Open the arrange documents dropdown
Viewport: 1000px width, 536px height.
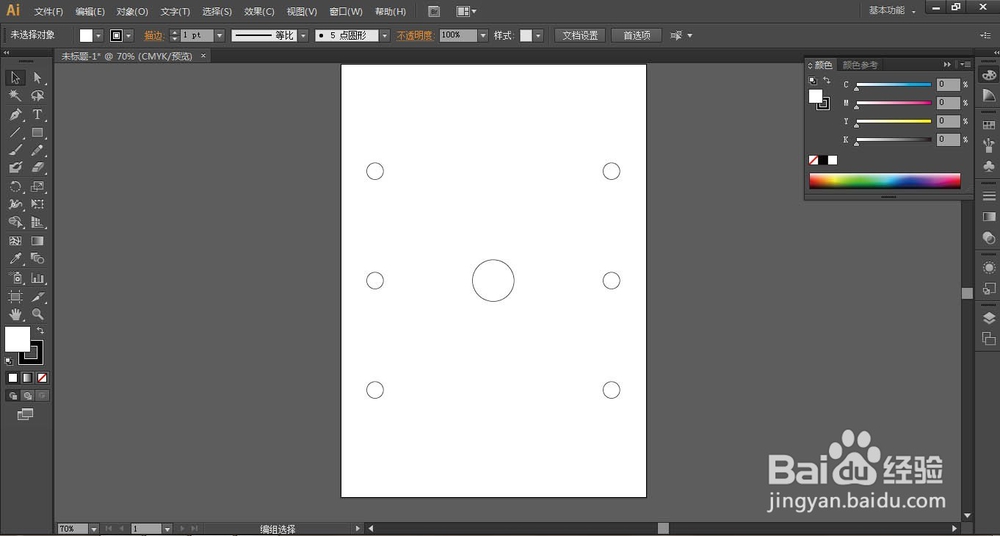pyautogui.click(x=467, y=11)
